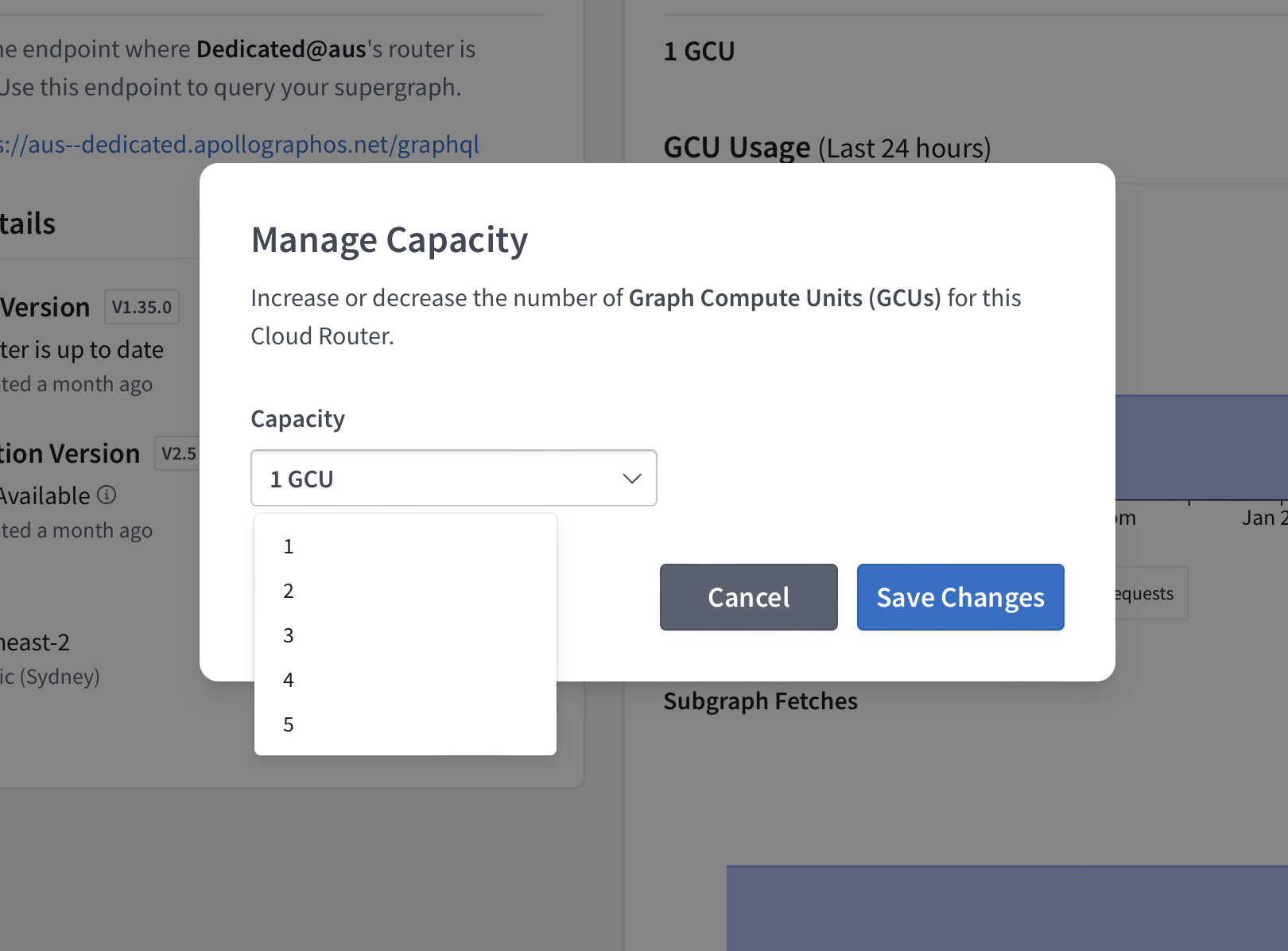Click the V2.5 version badge
The height and width of the screenshot is (951, 1288).
178,454
